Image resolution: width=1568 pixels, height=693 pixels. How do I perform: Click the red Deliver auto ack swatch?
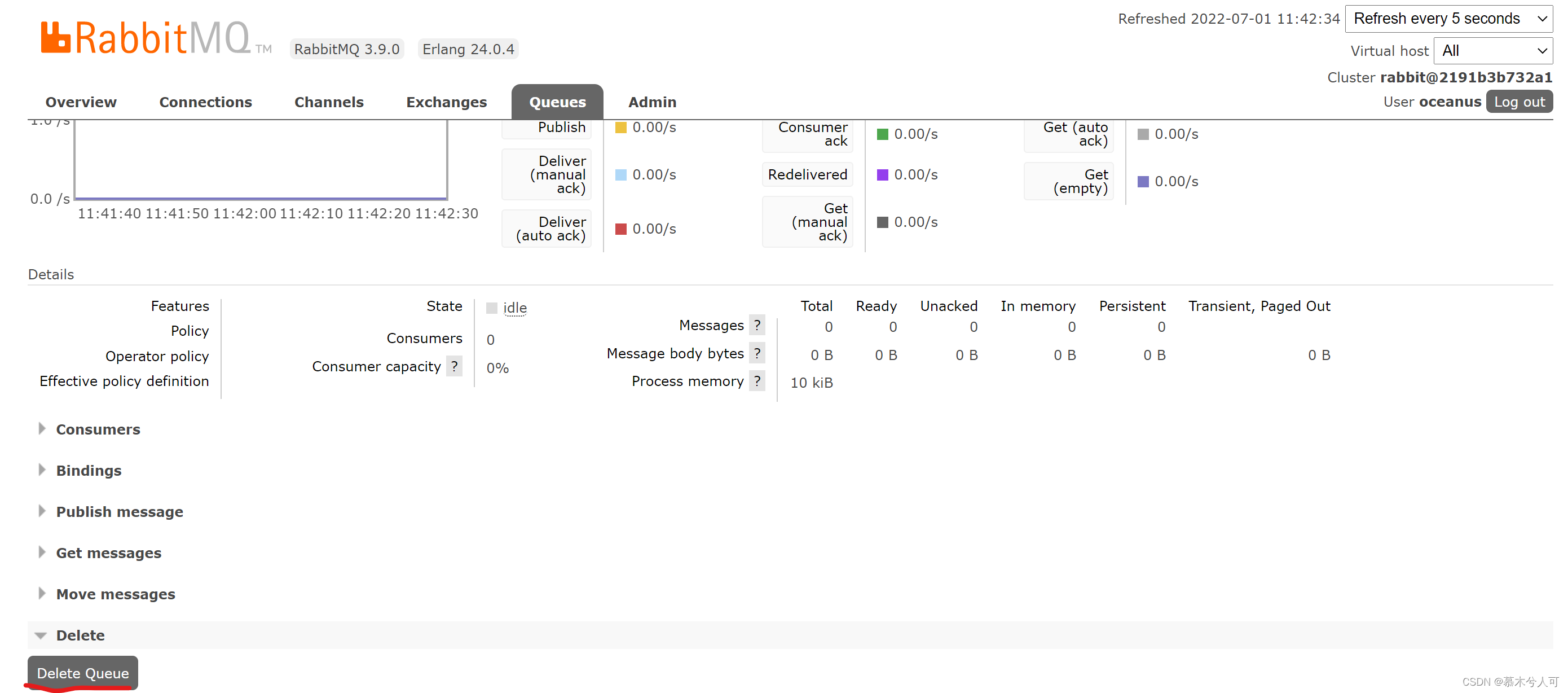[620, 229]
